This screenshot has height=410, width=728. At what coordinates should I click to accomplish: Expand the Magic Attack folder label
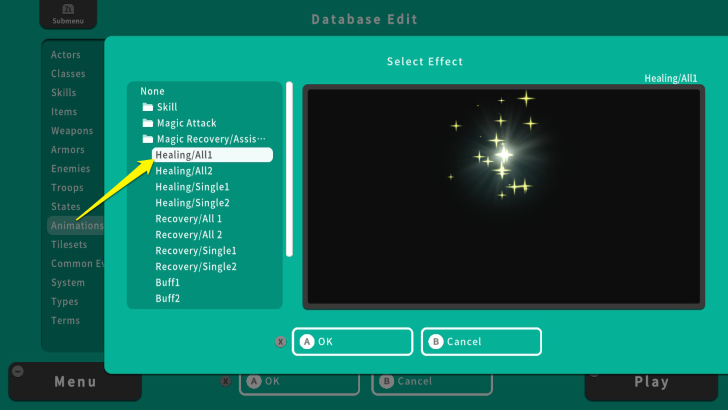coord(187,123)
